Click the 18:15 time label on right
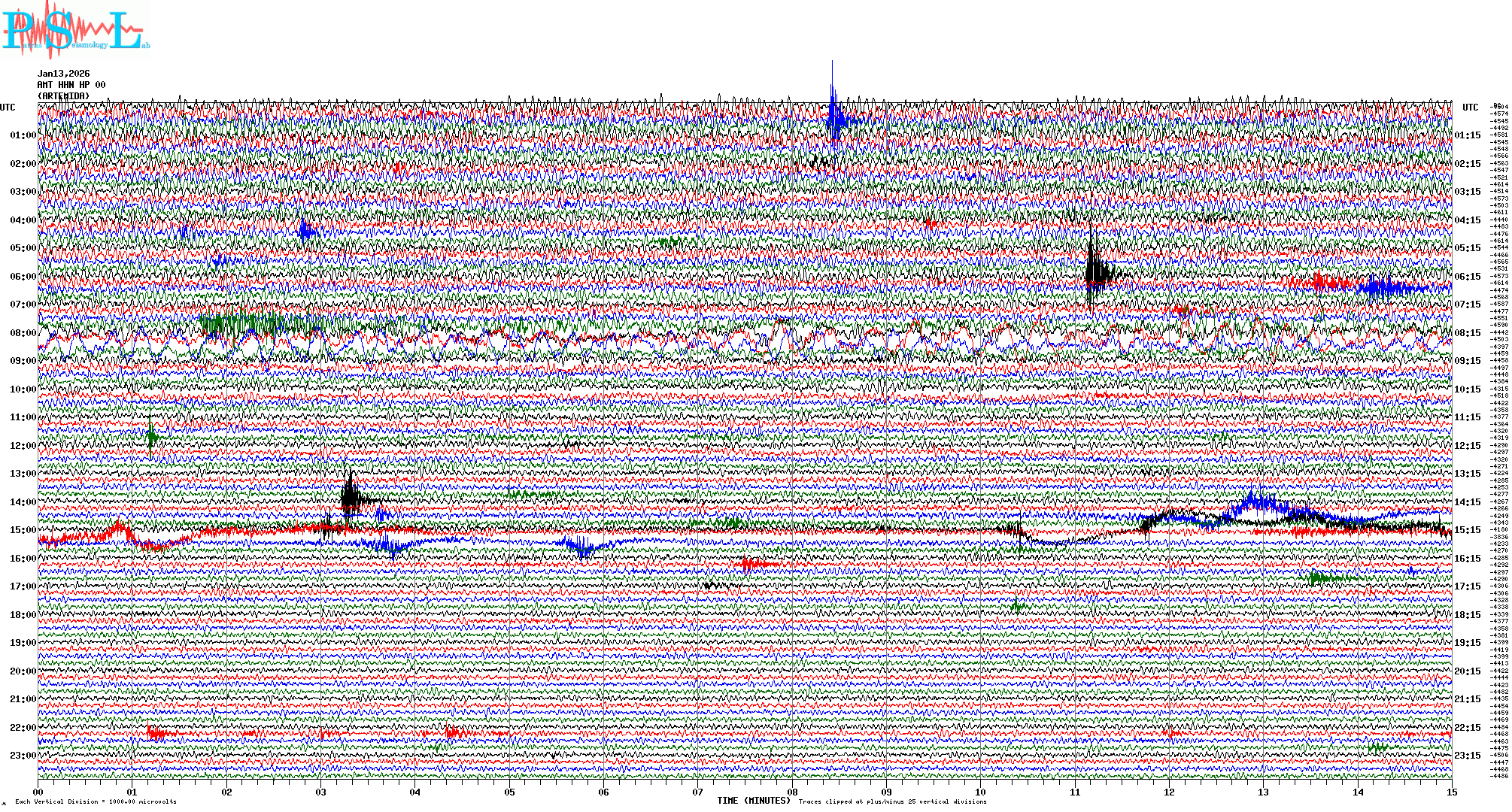The image size is (1512, 812). click(x=1467, y=615)
